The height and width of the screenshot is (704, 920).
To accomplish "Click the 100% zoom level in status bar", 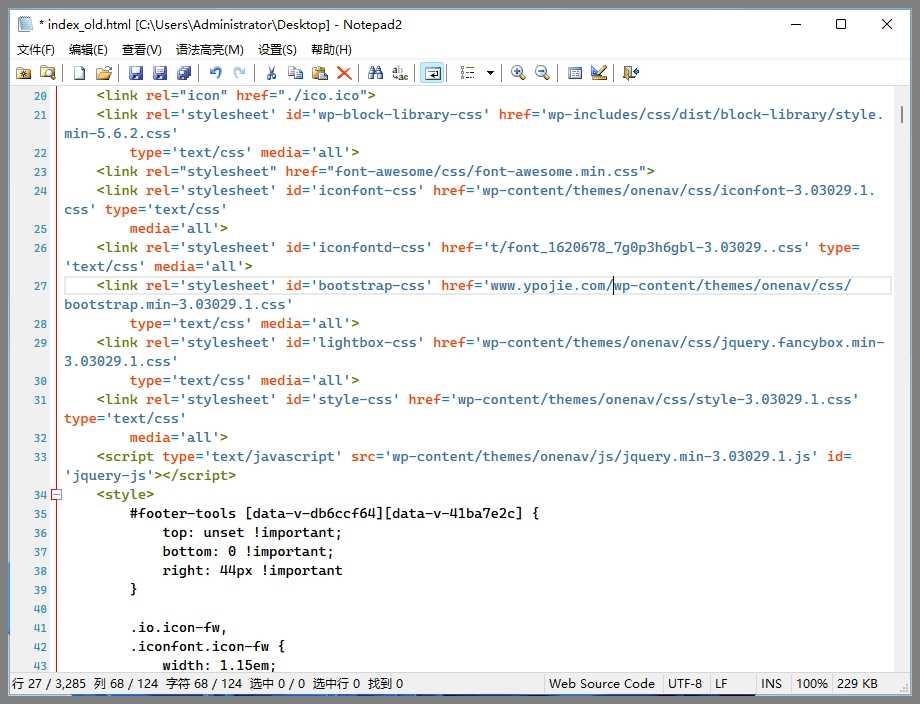I will tap(811, 684).
